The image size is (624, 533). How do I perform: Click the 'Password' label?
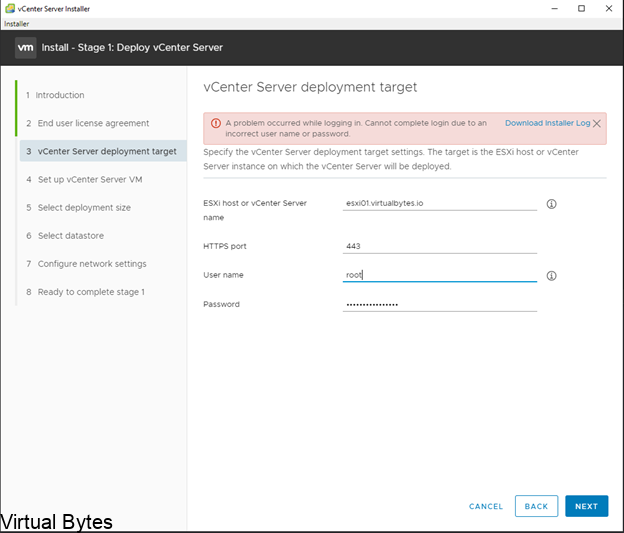coord(221,304)
